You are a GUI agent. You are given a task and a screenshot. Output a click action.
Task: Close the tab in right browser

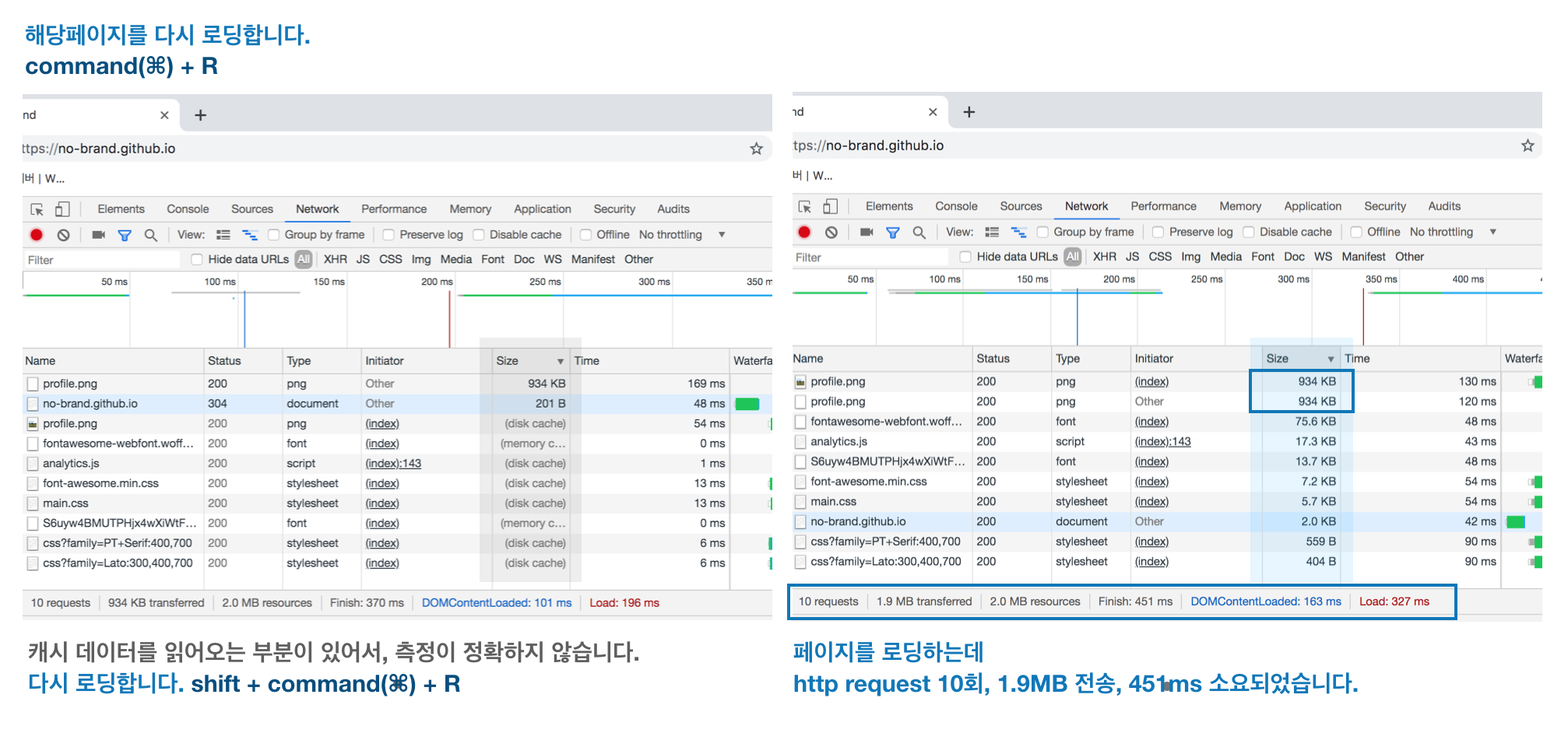pyautogui.click(x=933, y=112)
